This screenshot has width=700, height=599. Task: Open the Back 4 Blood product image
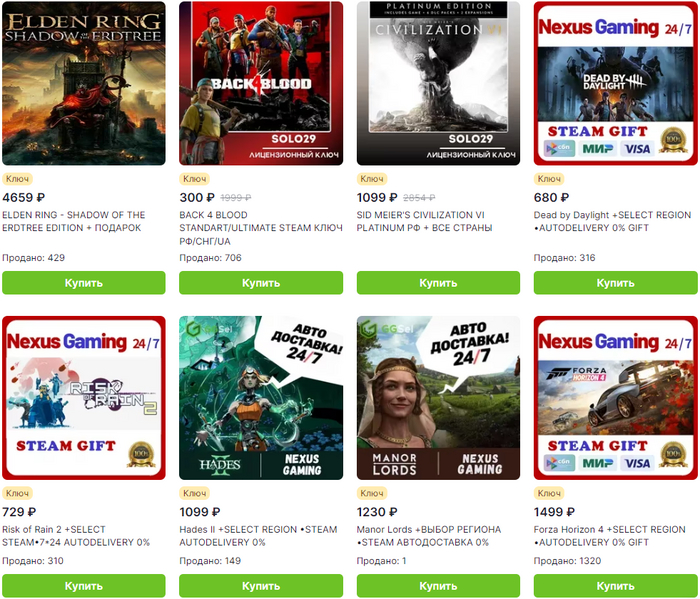tap(261, 83)
